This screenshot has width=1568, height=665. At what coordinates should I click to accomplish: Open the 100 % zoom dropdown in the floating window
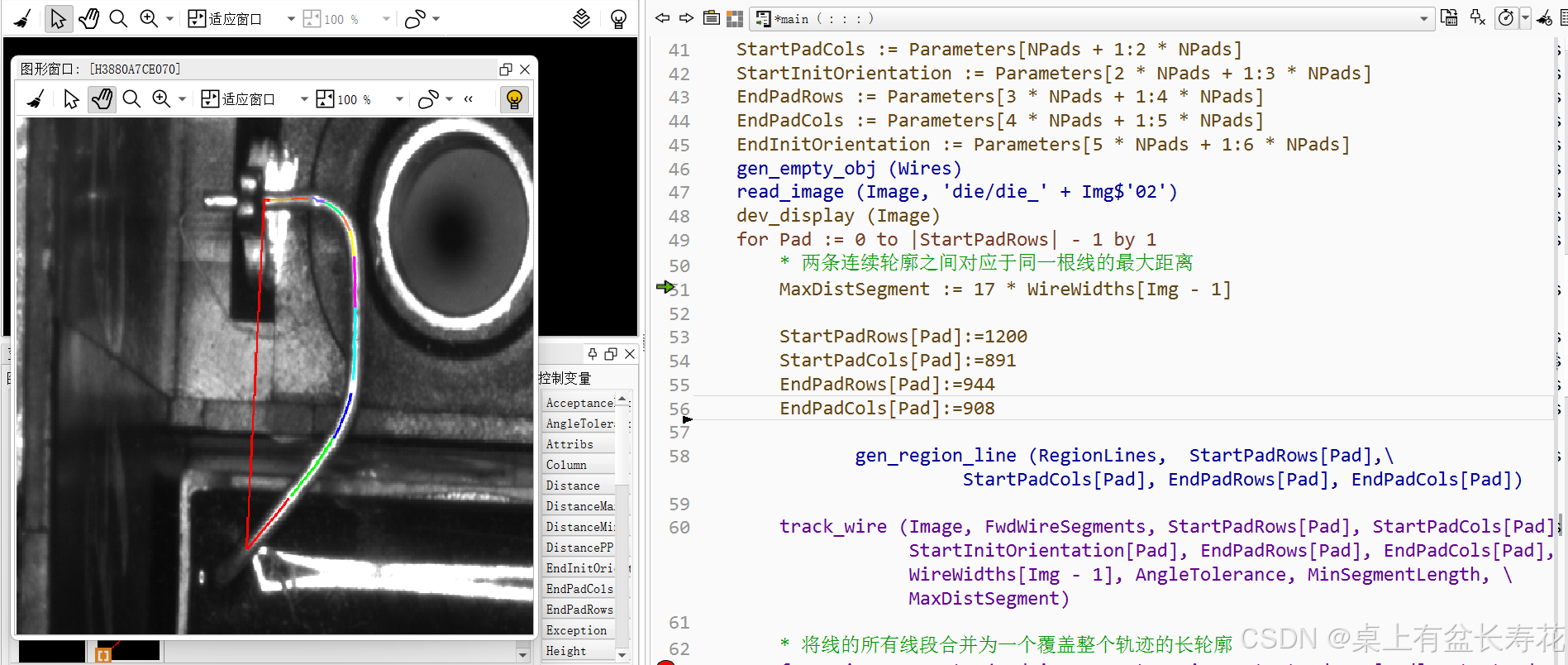pyautogui.click(x=399, y=99)
